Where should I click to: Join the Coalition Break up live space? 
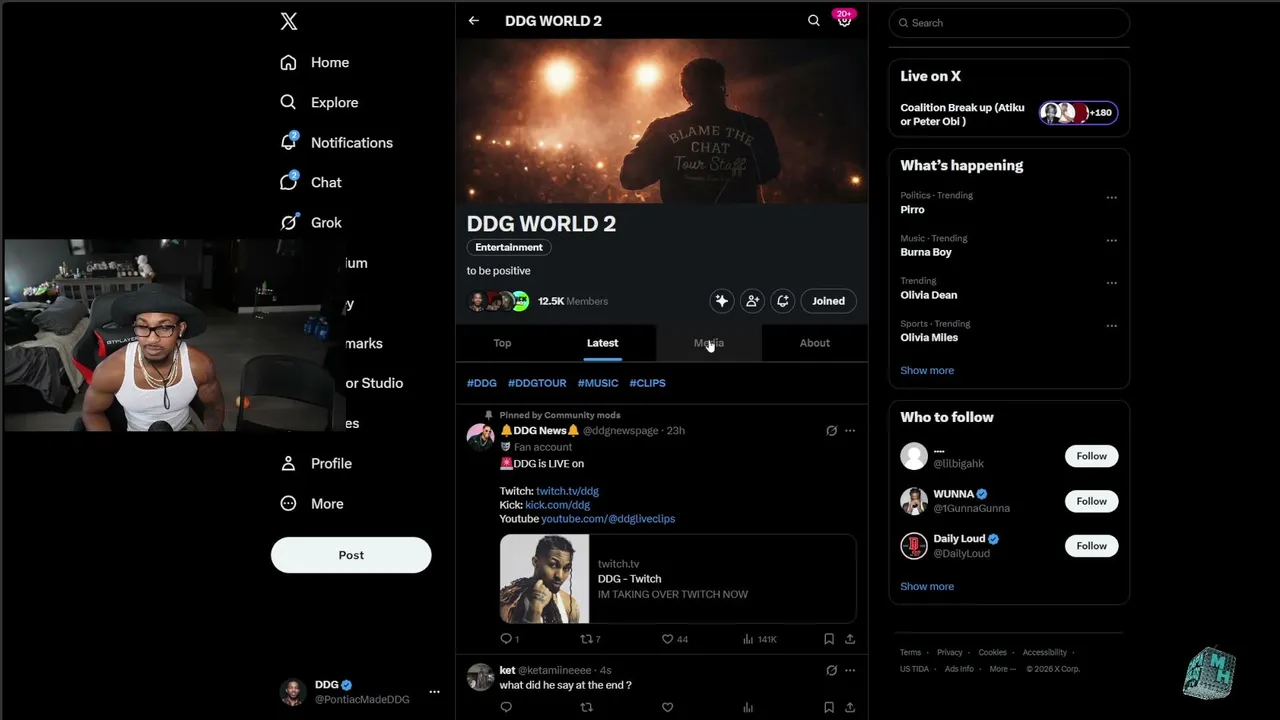(1009, 114)
